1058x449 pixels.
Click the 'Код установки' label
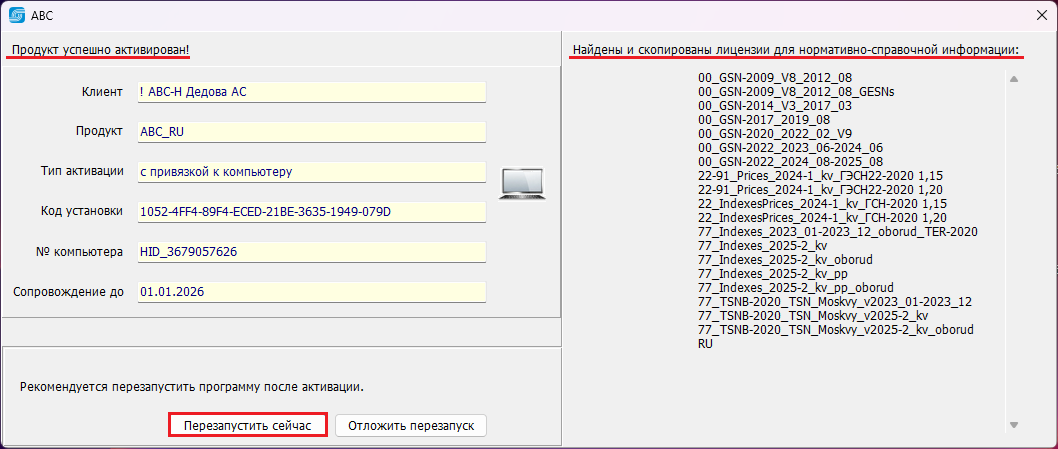(x=82, y=211)
